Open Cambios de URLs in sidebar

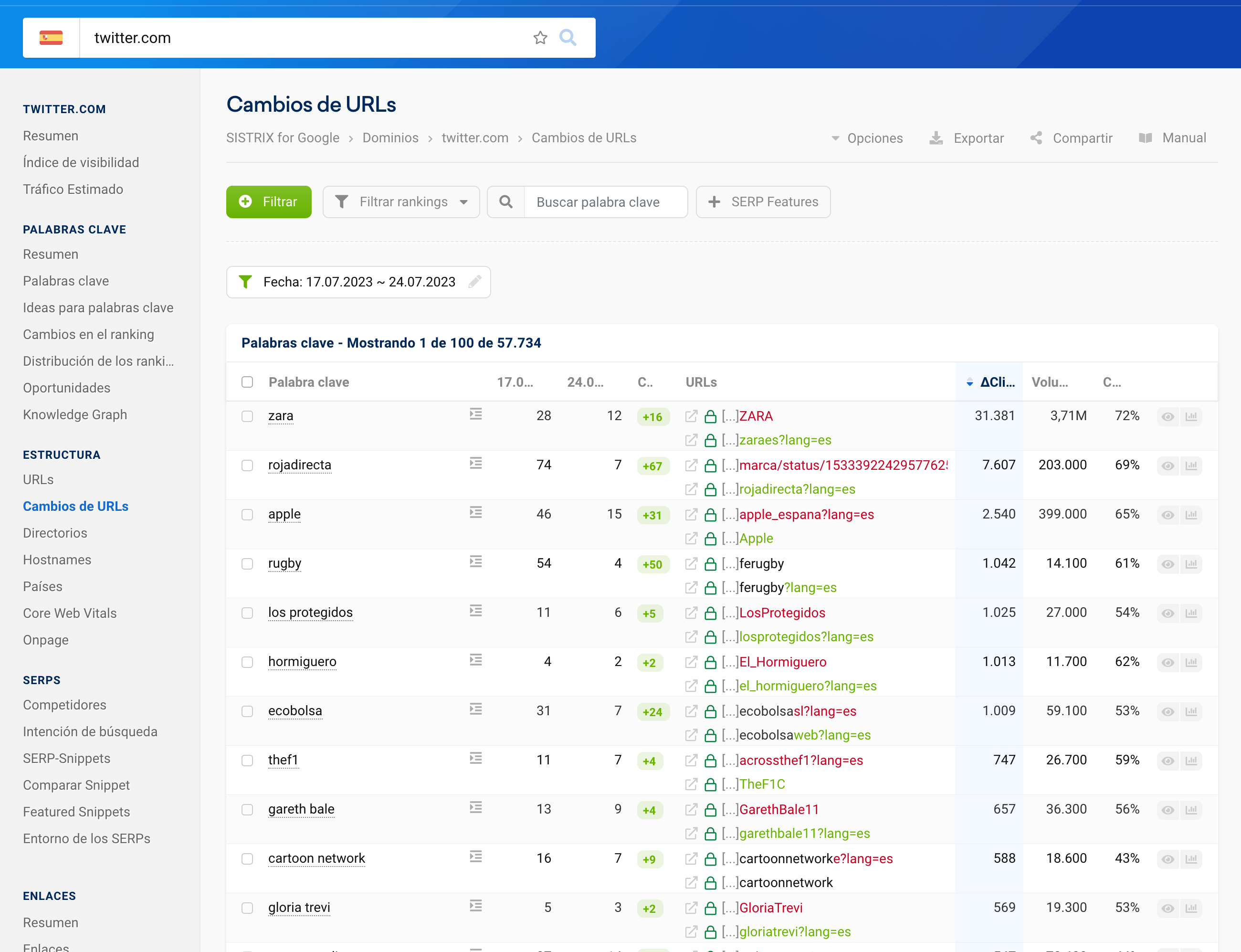(76, 507)
